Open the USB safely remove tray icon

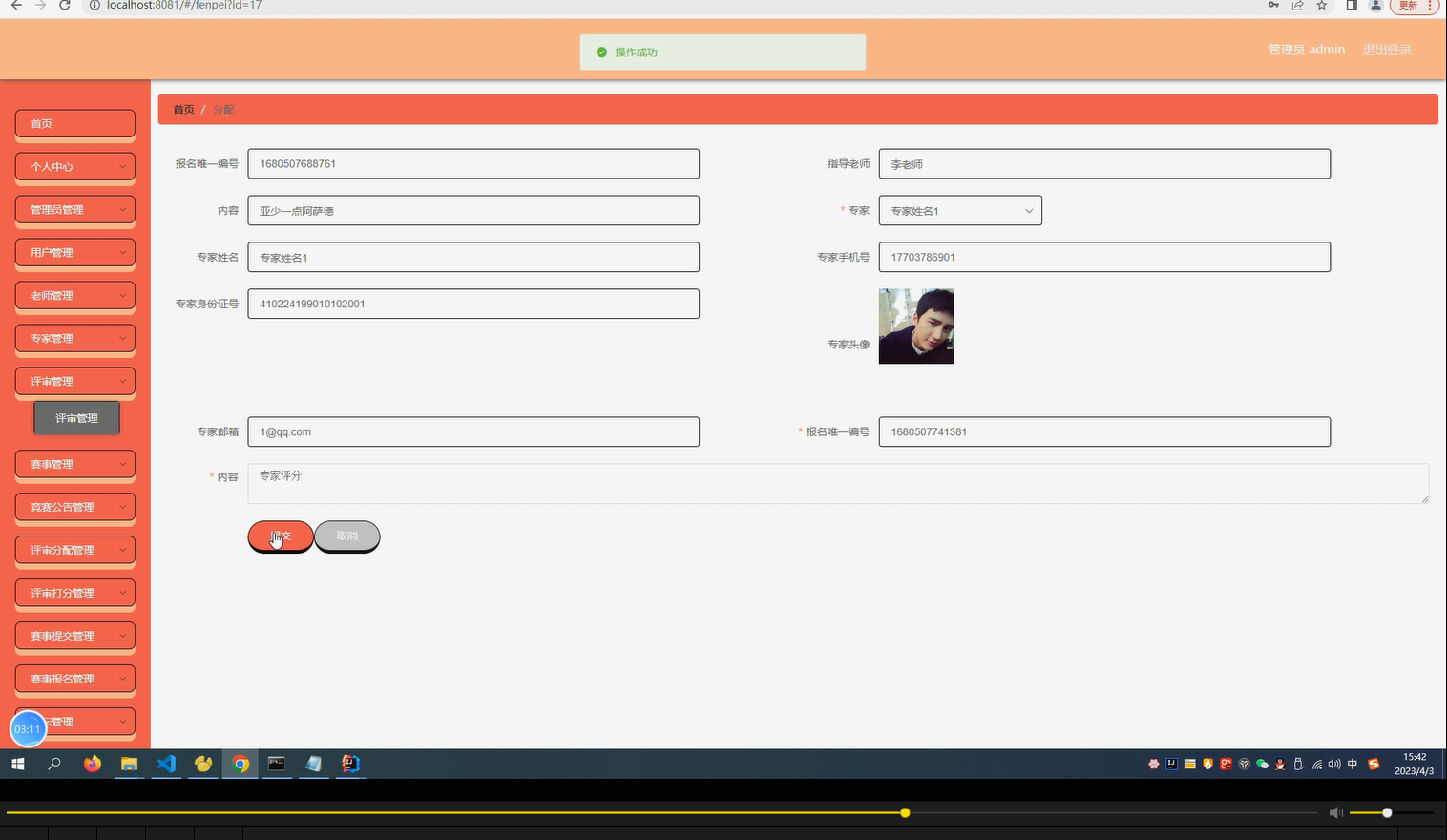point(1298,764)
